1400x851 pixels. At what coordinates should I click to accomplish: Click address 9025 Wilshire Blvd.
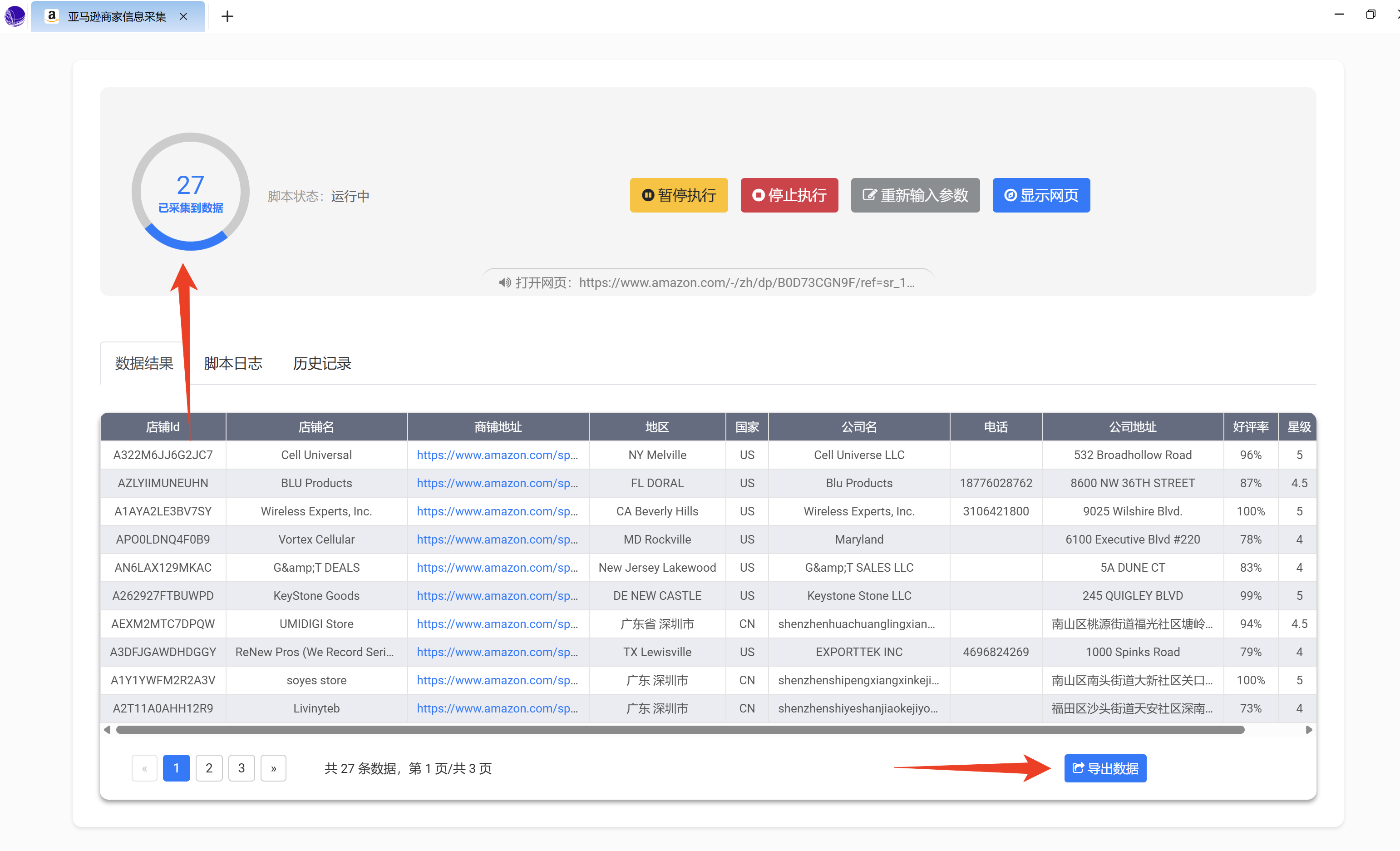(1132, 511)
